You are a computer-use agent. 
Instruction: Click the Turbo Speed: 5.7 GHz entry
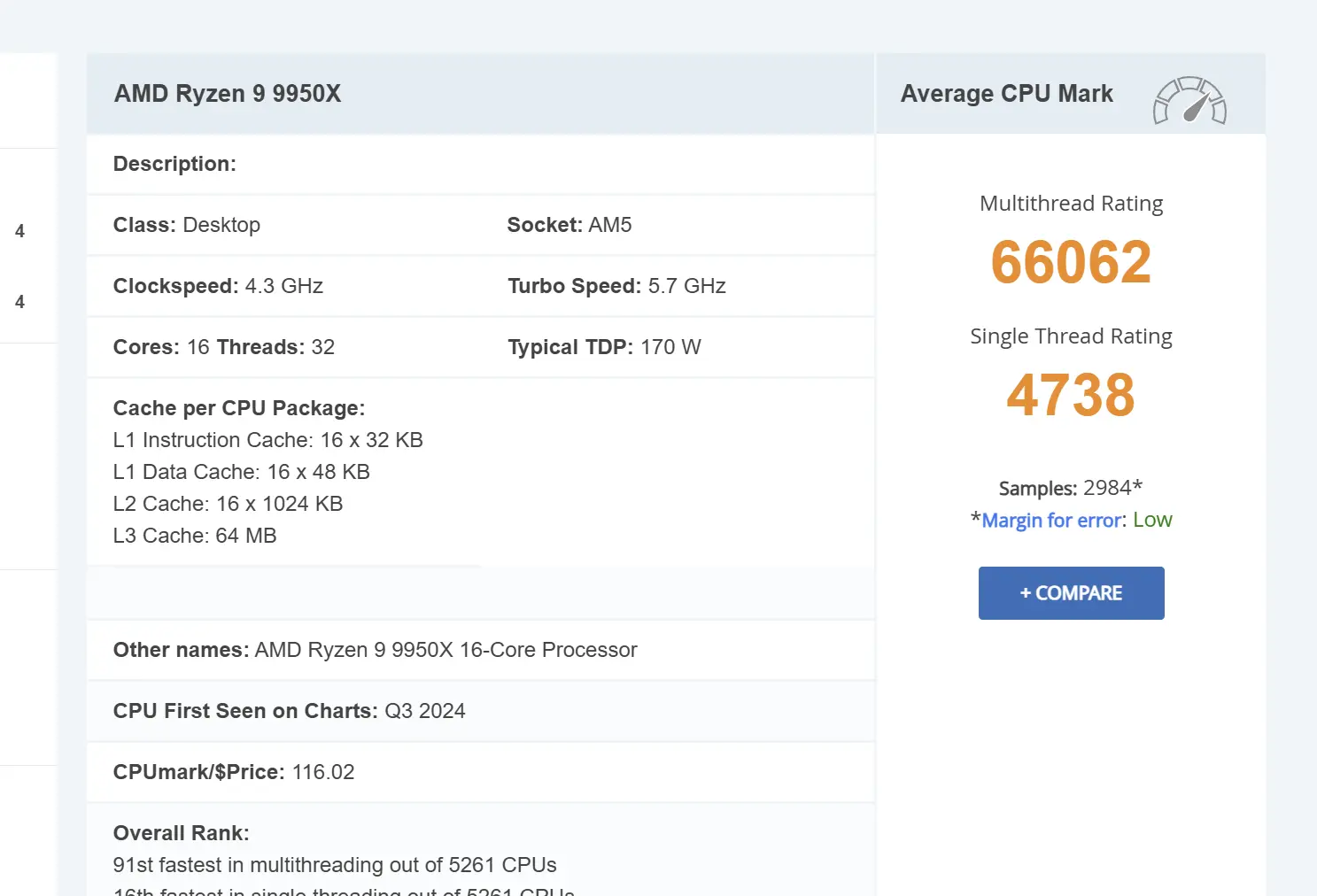click(616, 286)
